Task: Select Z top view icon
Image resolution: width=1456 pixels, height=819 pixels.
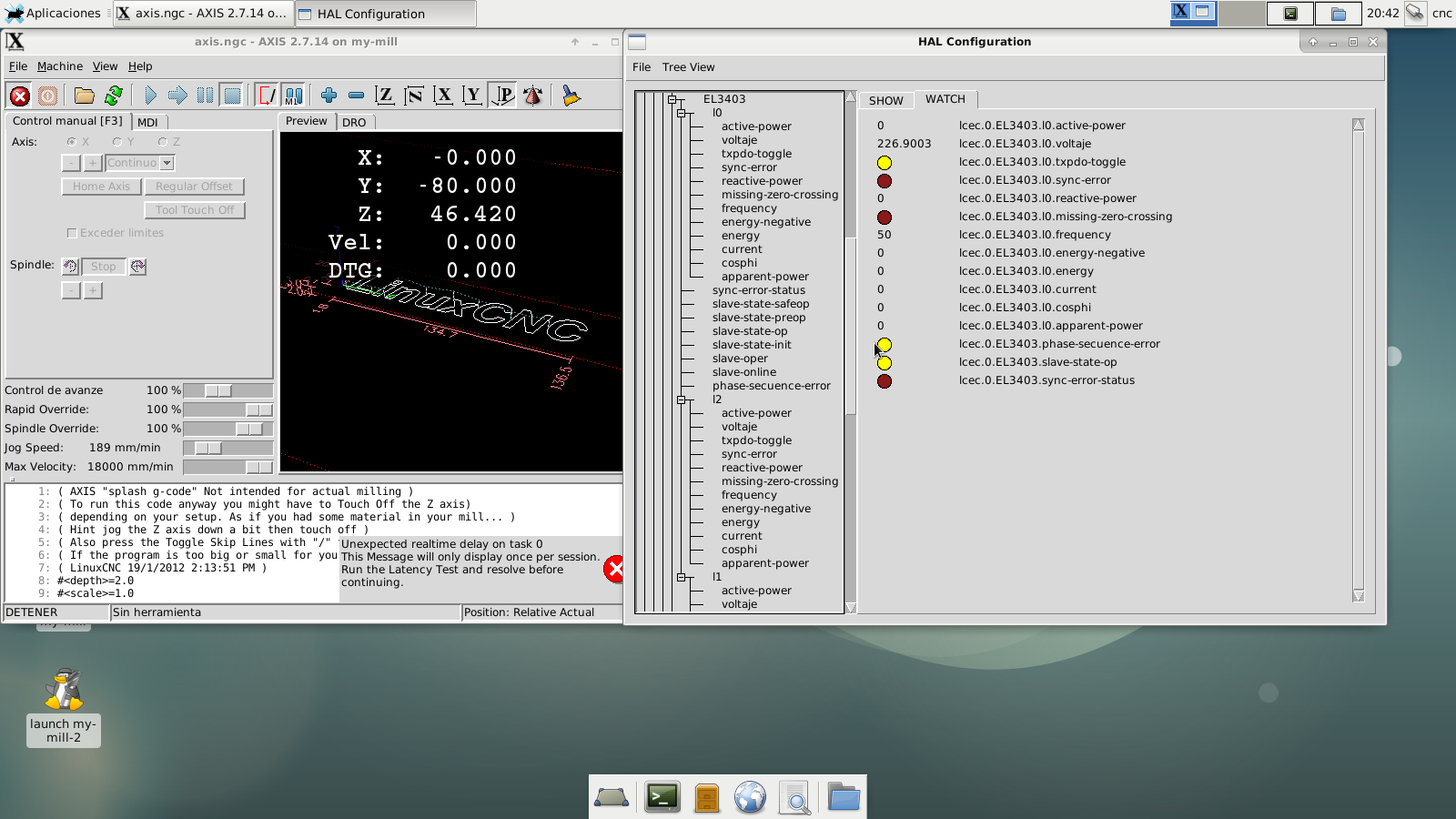Action: pos(385,96)
